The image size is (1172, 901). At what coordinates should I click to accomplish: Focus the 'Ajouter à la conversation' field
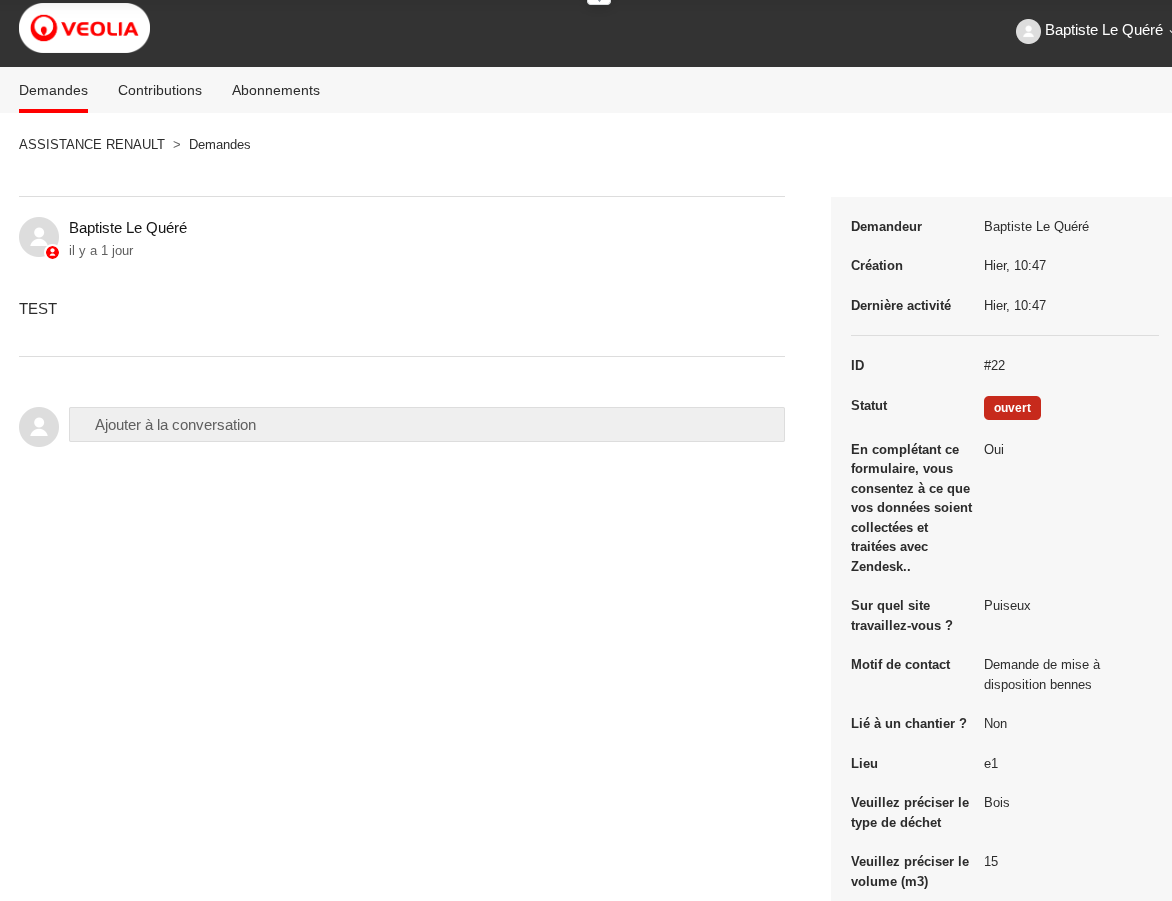(426, 424)
